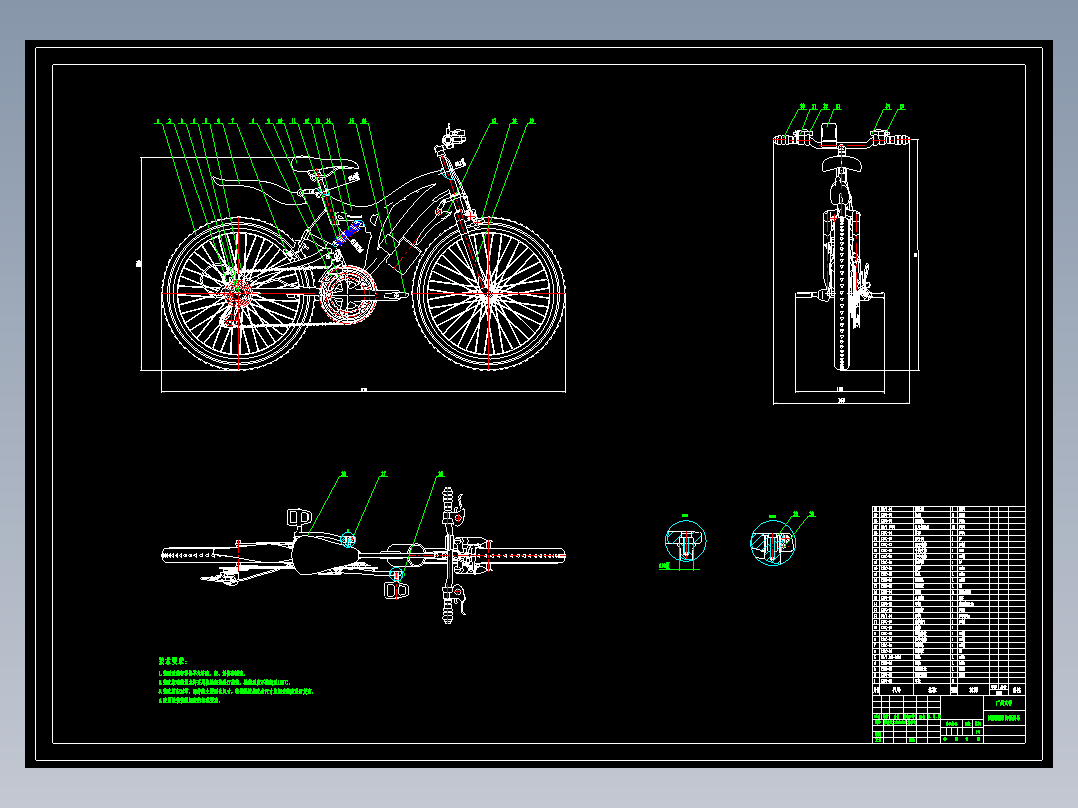Select the left cyan detail circle view

[x=685, y=541]
